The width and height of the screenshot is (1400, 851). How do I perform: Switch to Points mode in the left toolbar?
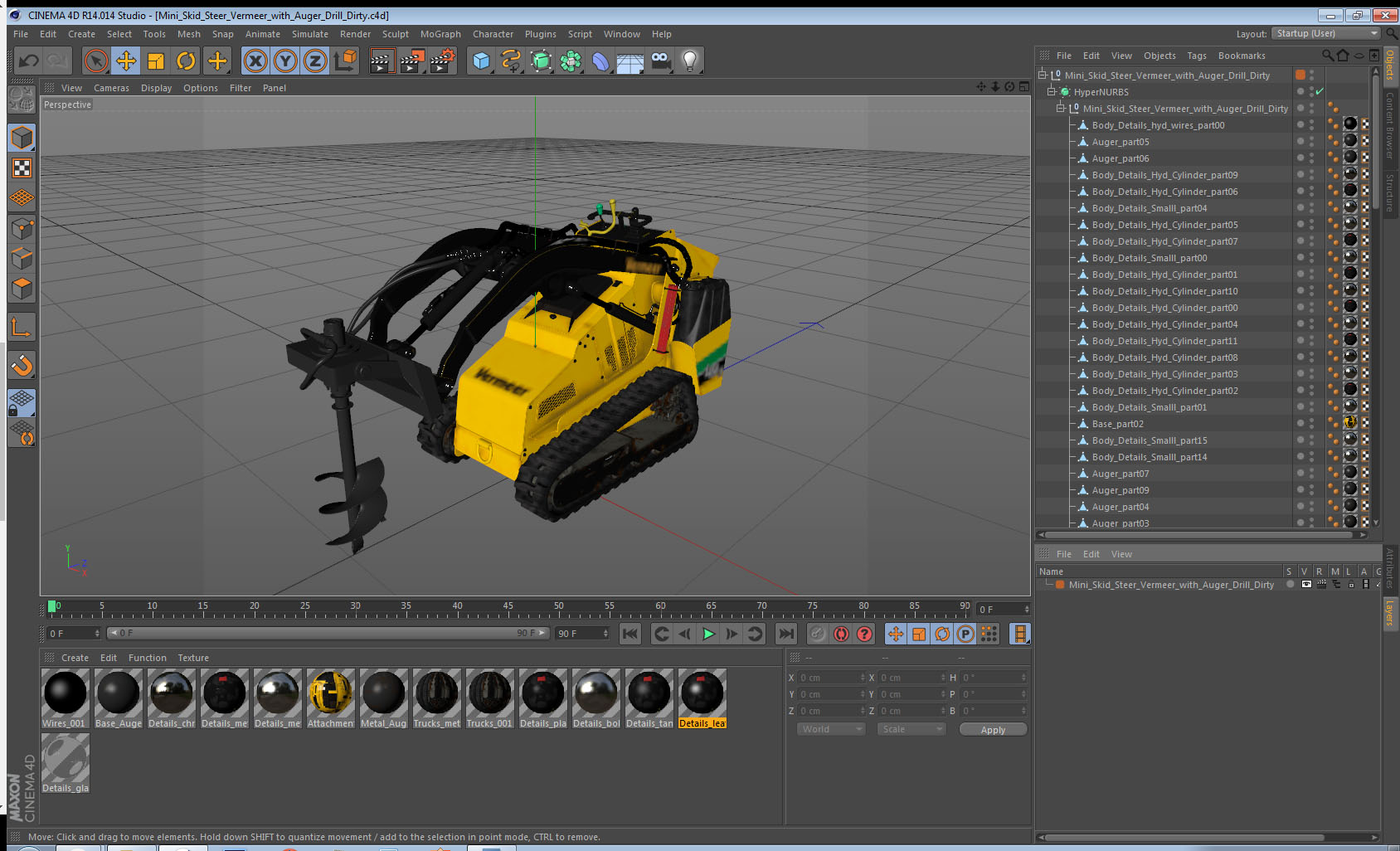click(x=22, y=228)
